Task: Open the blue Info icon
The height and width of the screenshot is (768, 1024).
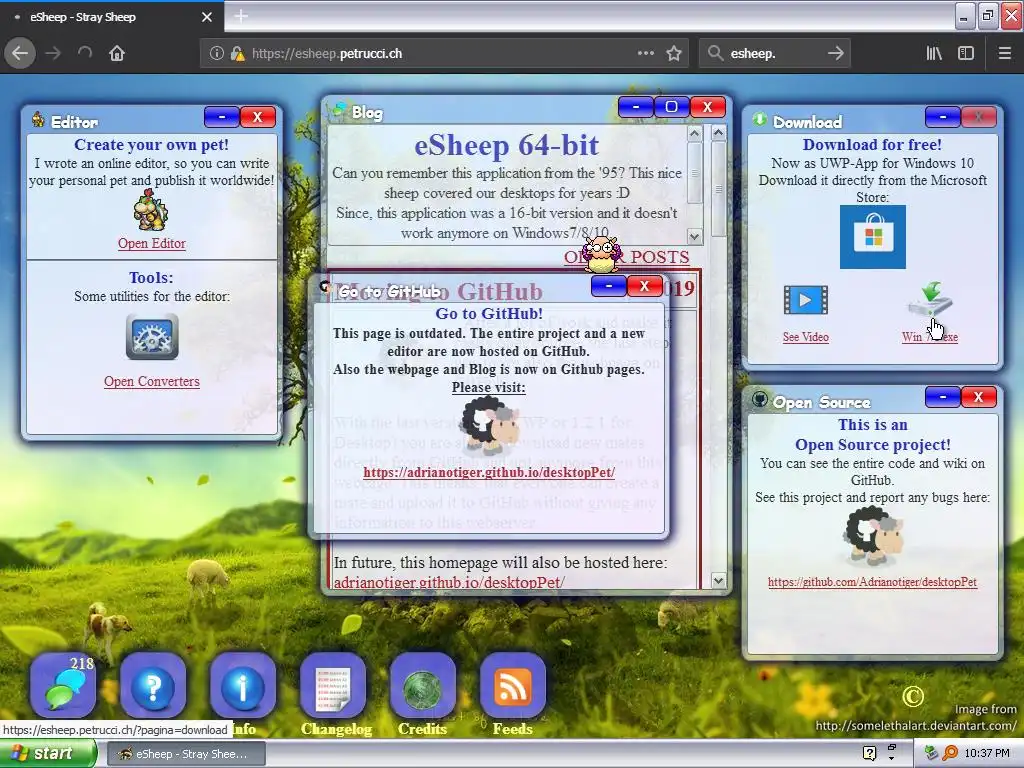Action: [x=242, y=686]
